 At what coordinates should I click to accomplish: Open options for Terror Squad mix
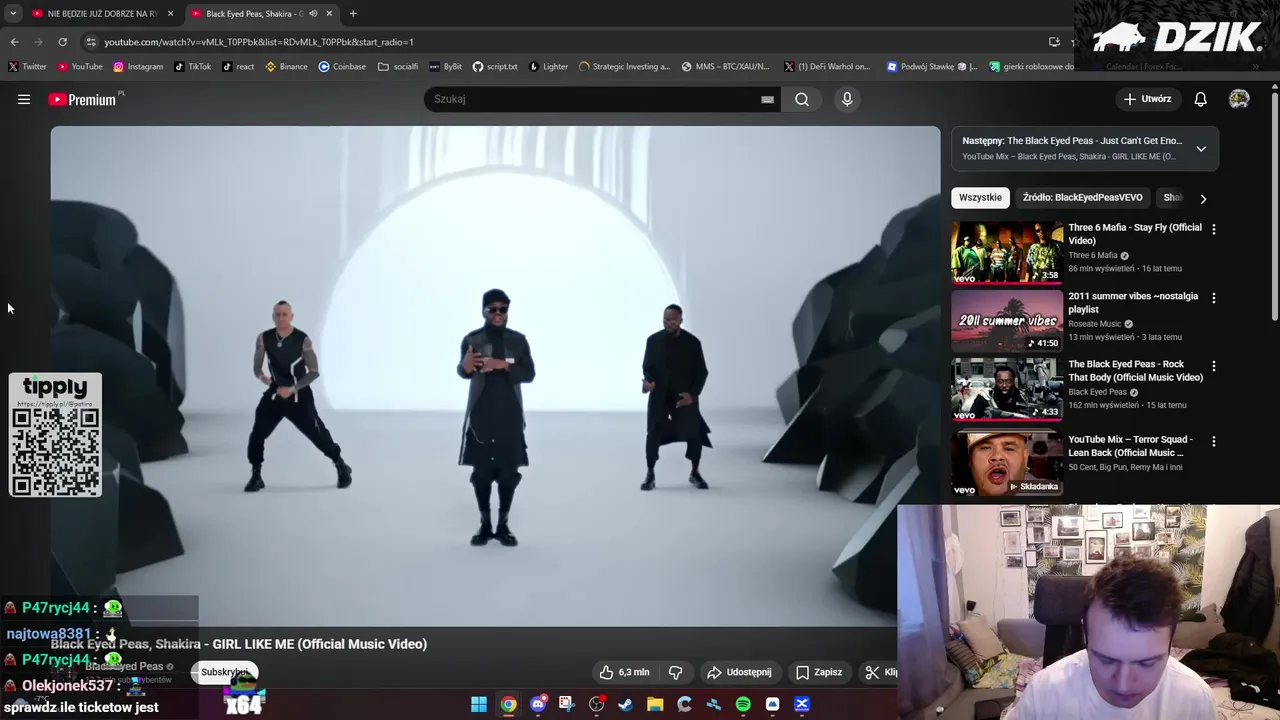pos(1214,441)
